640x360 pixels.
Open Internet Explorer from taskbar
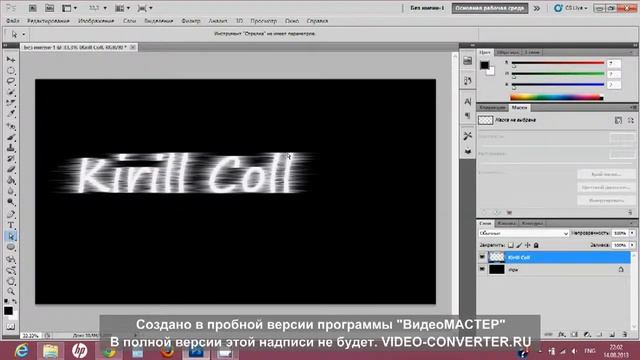21,351
